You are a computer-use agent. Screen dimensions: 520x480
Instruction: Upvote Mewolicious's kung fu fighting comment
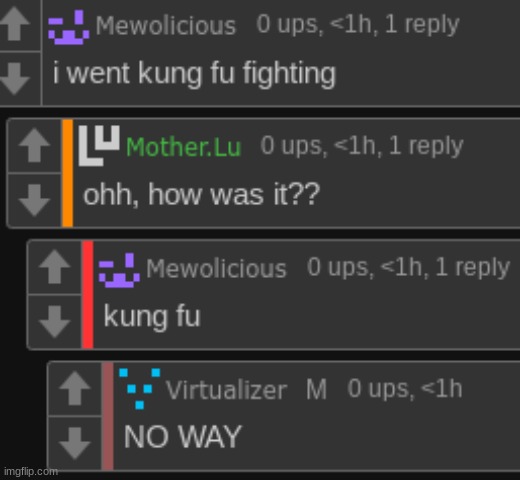[15, 24]
